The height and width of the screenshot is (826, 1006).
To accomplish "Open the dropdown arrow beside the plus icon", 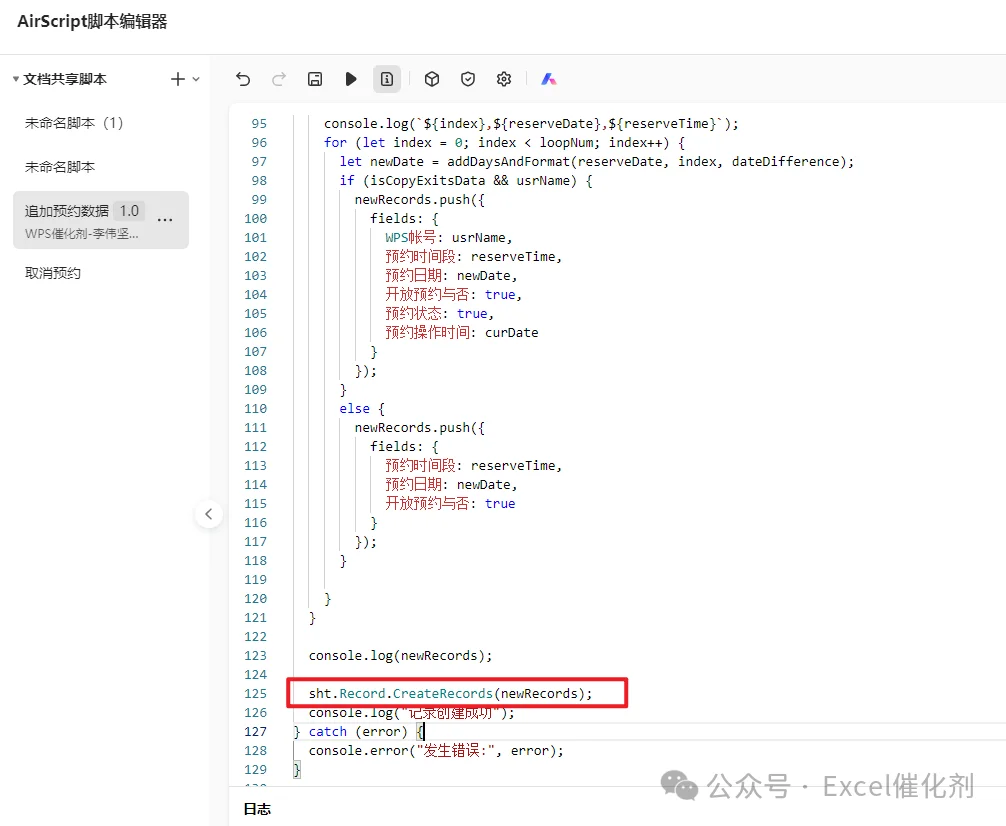I will tap(196, 80).
